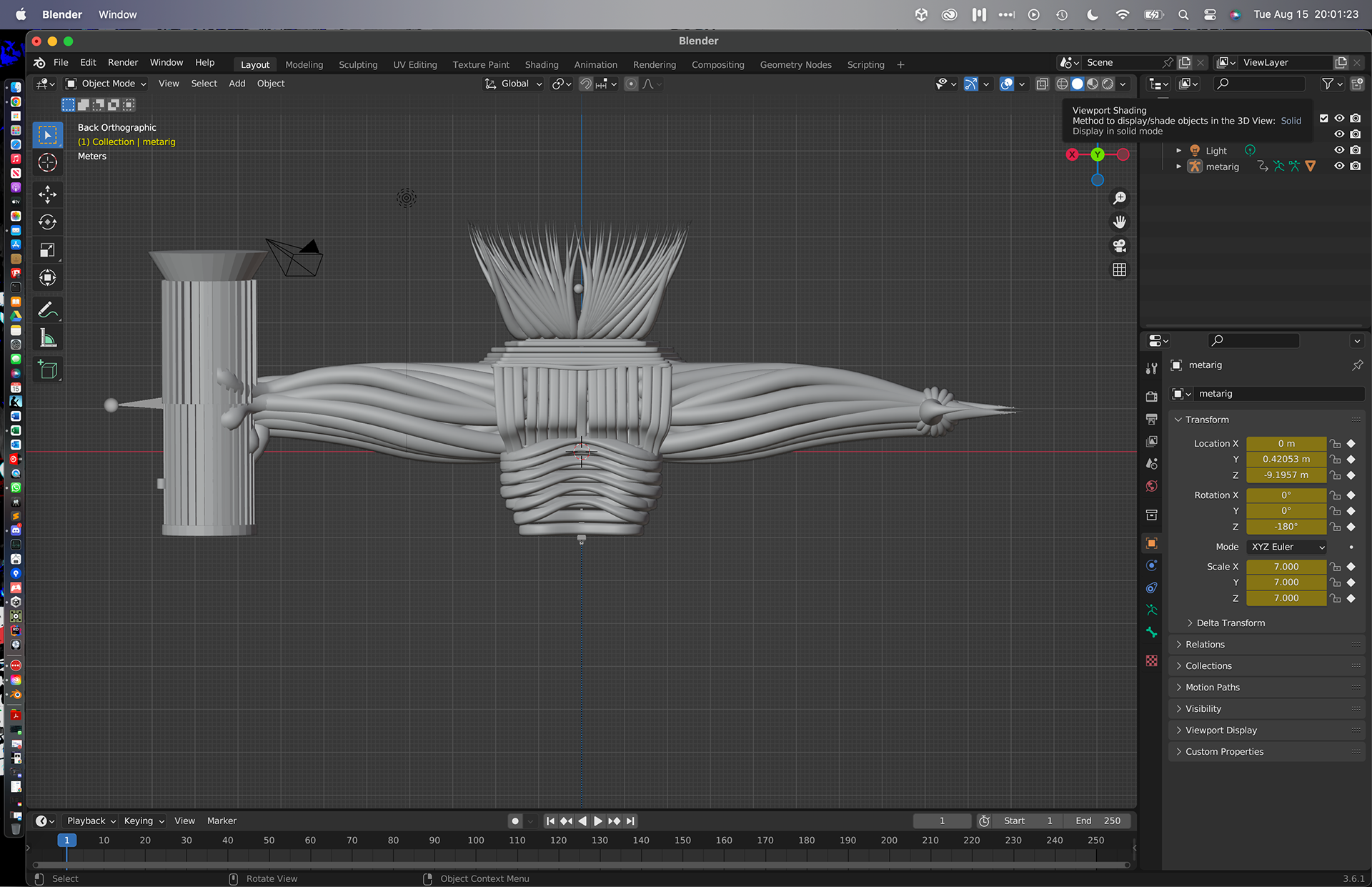Open the Output properties tab
Image resolution: width=1372 pixels, height=887 pixels.
tap(1151, 419)
